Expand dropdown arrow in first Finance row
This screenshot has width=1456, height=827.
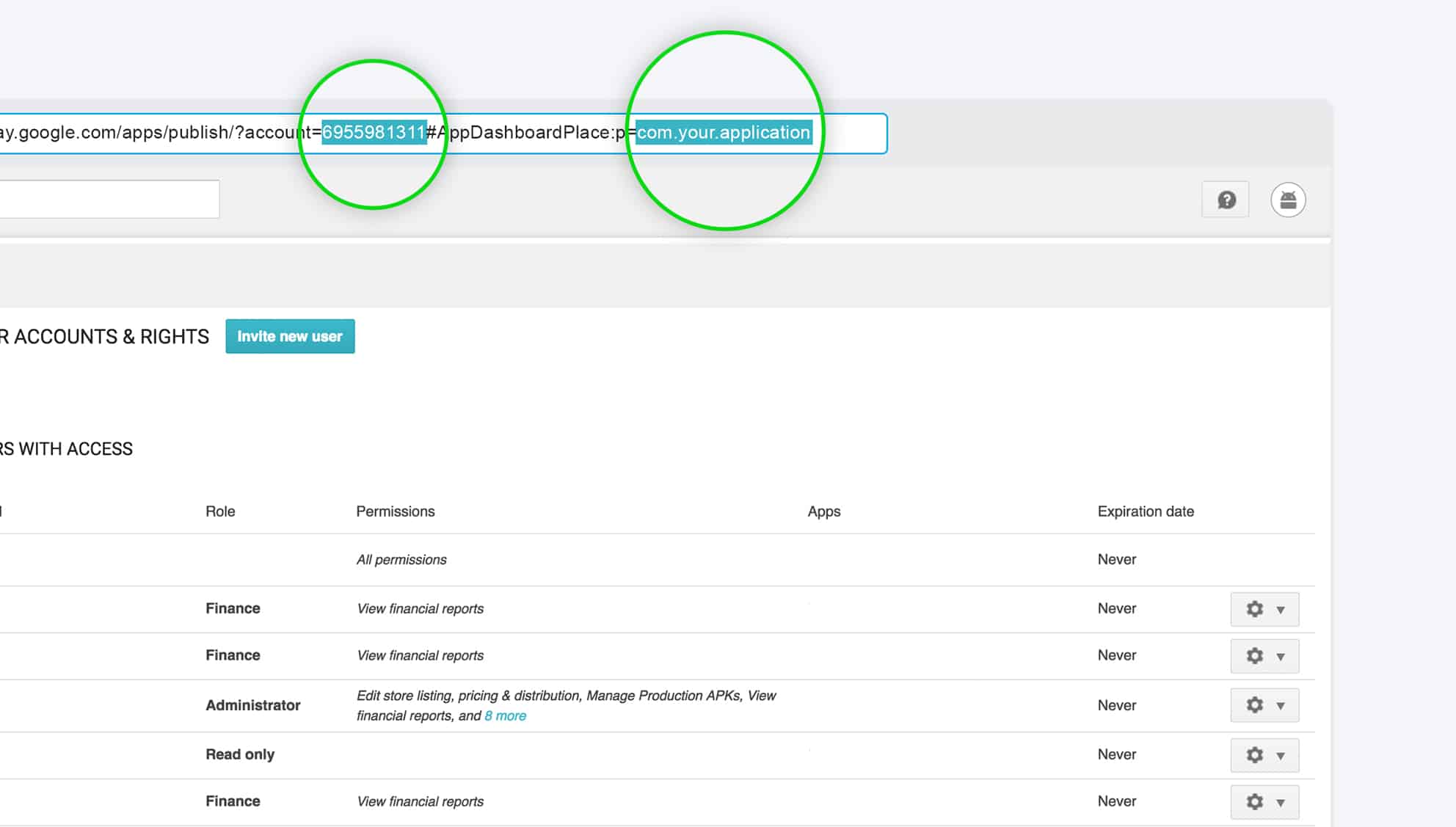1281,610
